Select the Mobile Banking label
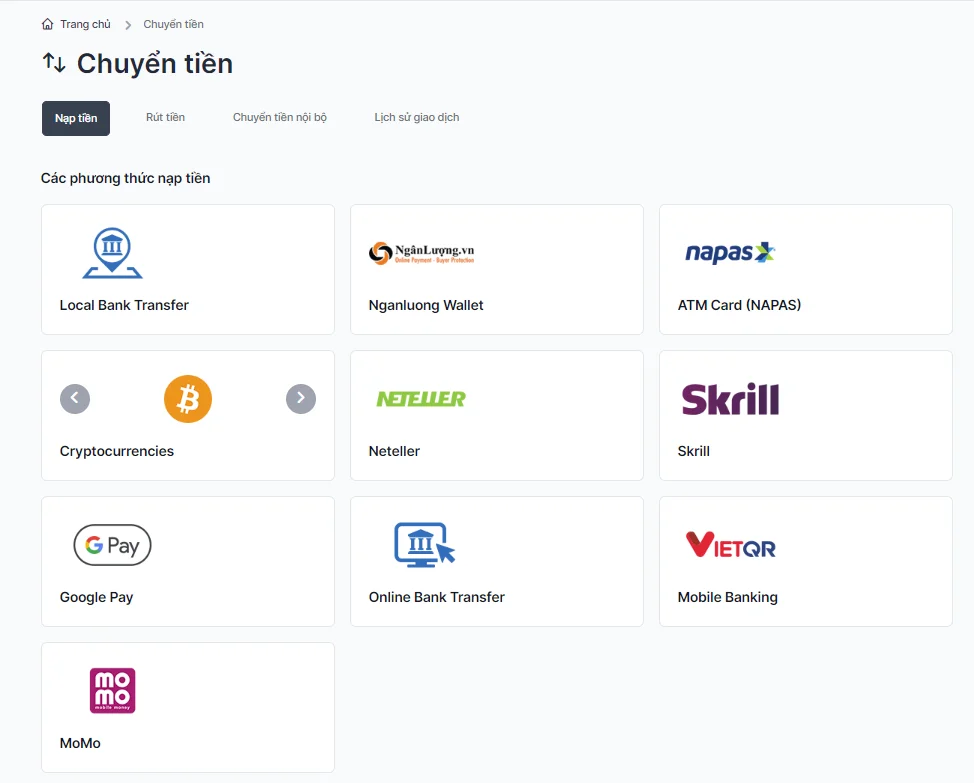The image size is (974, 783). (727, 597)
